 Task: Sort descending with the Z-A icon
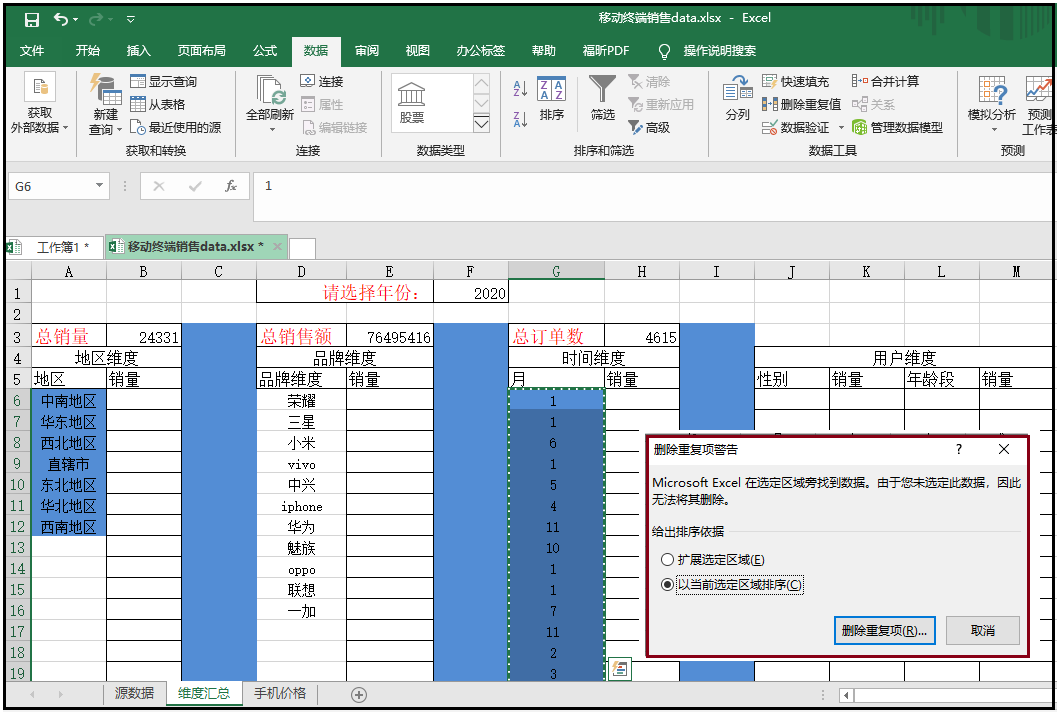click(520, 119)
